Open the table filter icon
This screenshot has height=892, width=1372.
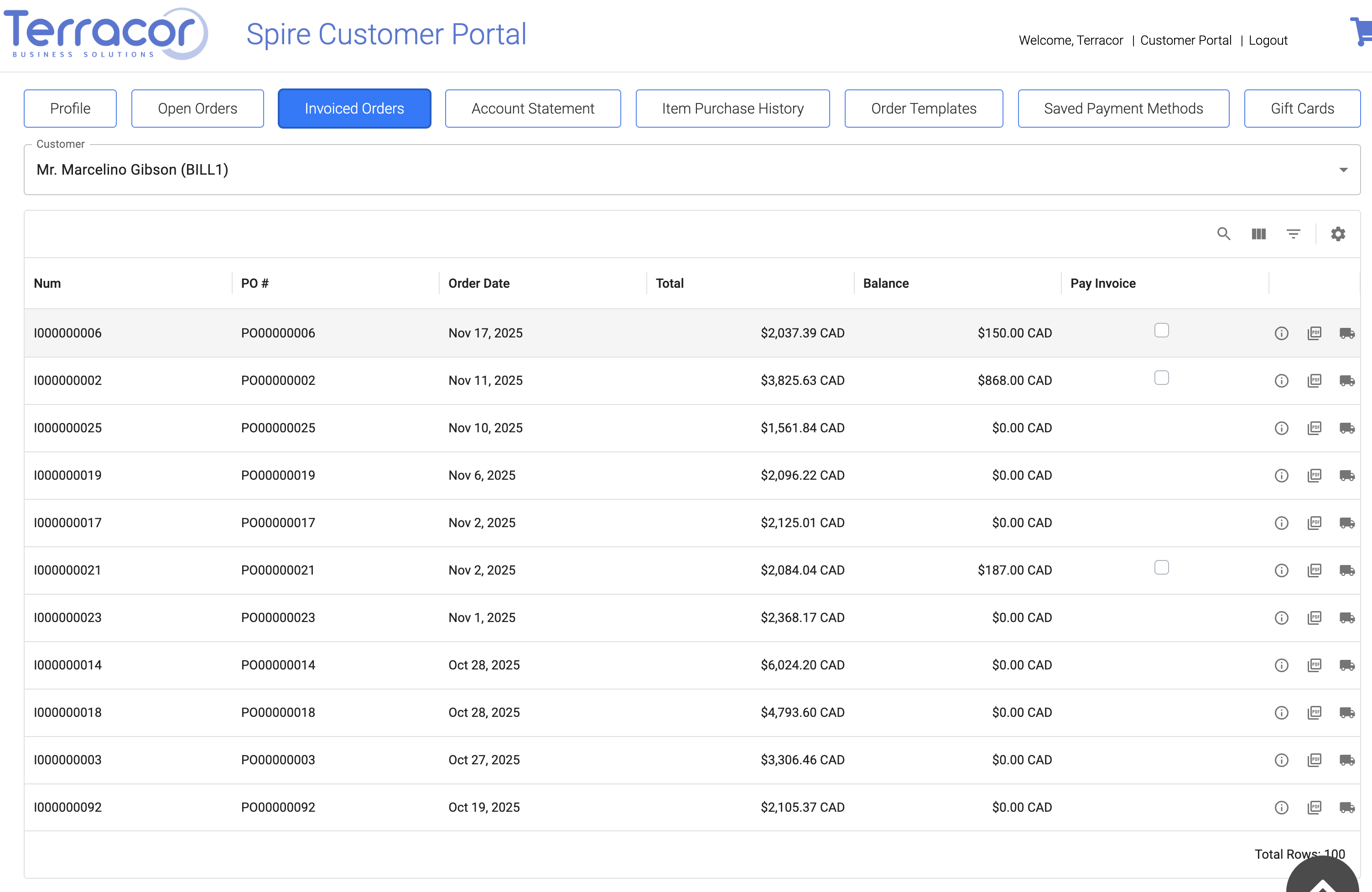point(1293,233)
